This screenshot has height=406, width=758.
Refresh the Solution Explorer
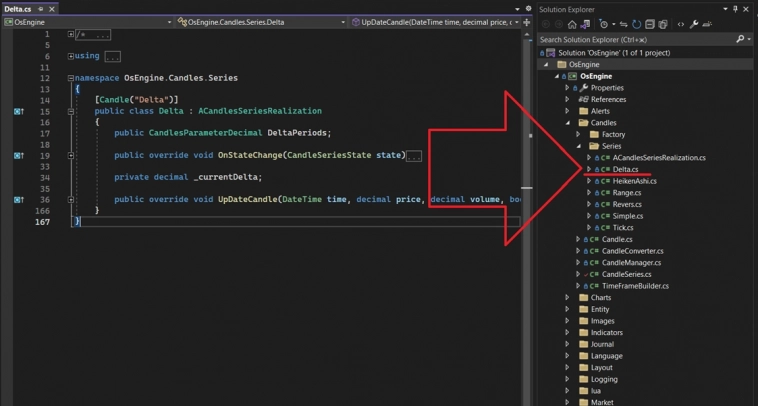pos(637,24)
